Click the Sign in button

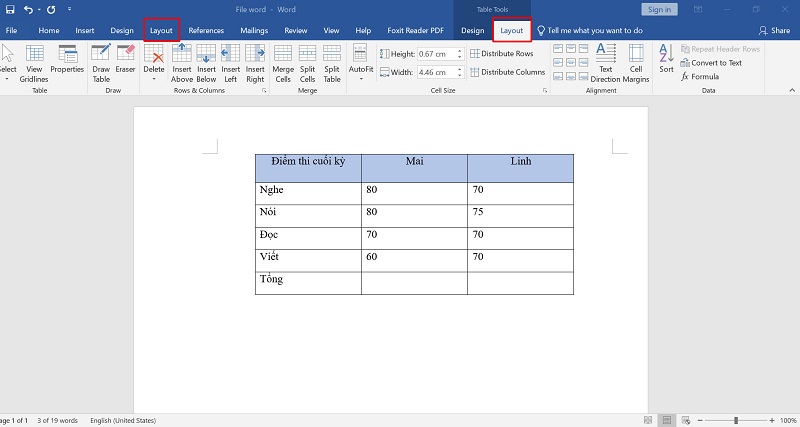659,9
